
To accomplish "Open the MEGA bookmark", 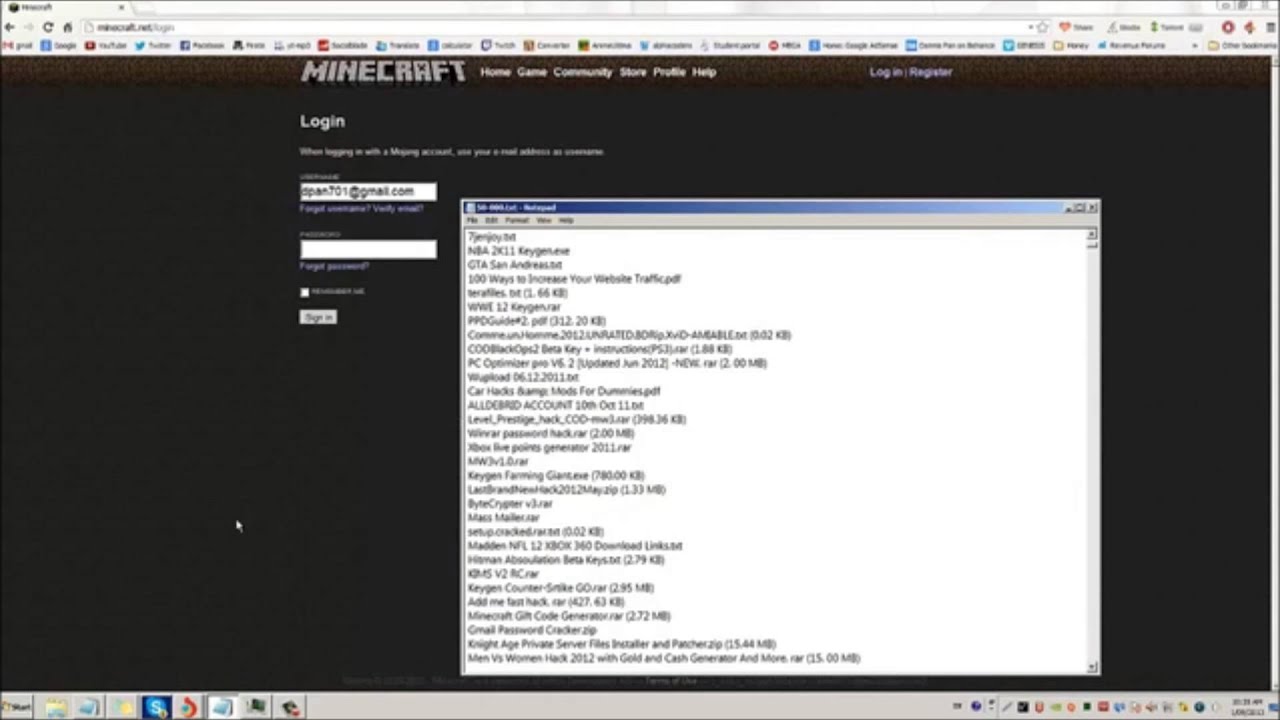I will point(785,45).
